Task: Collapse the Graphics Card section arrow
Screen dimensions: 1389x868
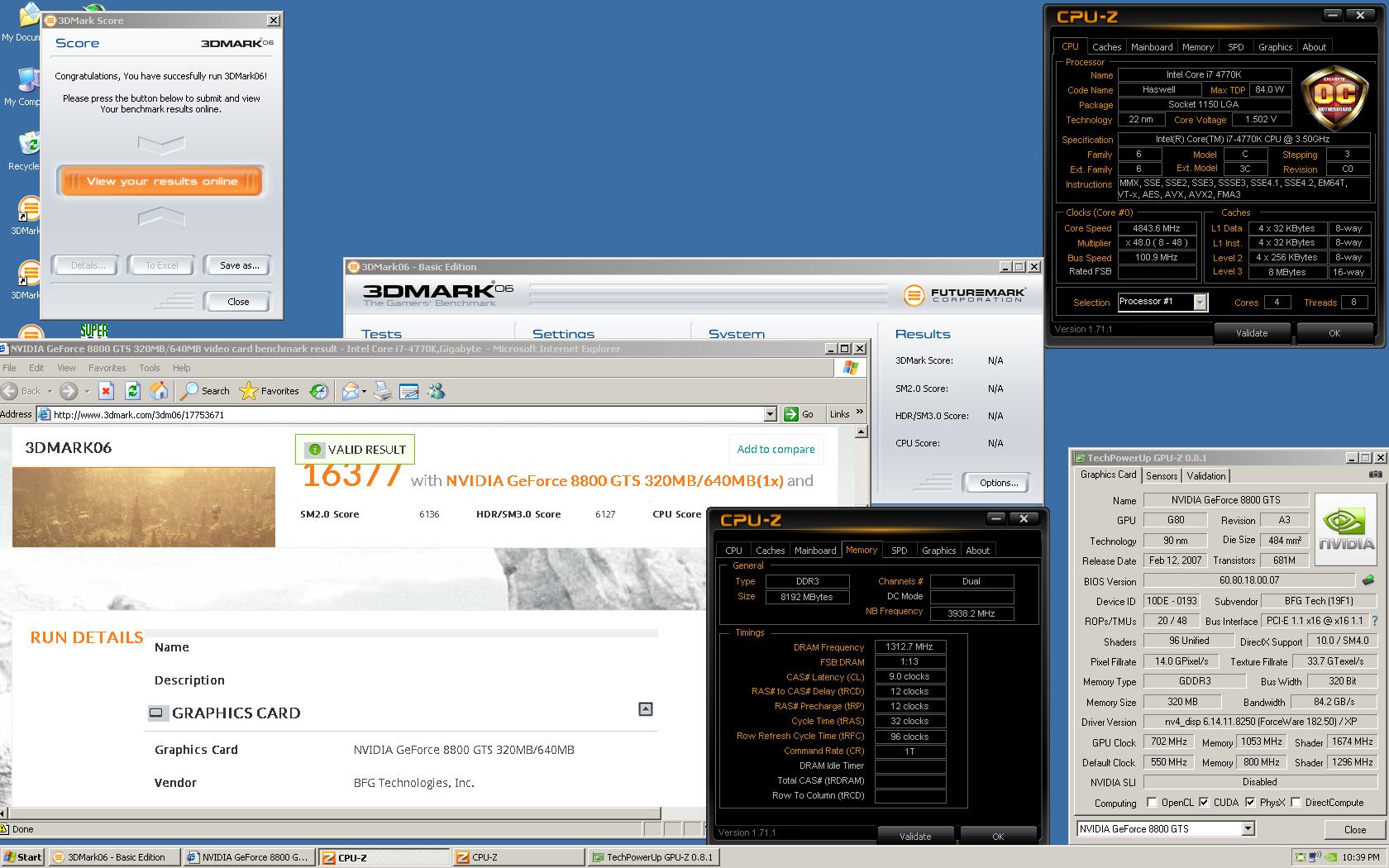Action: 646,709
